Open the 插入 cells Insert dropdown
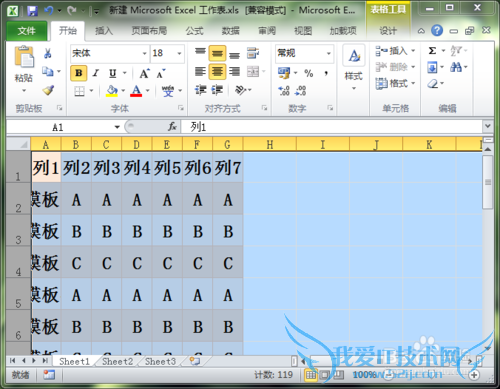Screen dimensions: 500x389 click(x=395, y=51)
